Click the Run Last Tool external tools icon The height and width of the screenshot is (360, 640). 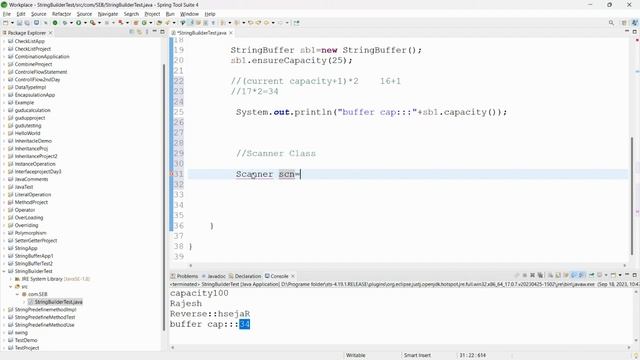tap(93, 23)
